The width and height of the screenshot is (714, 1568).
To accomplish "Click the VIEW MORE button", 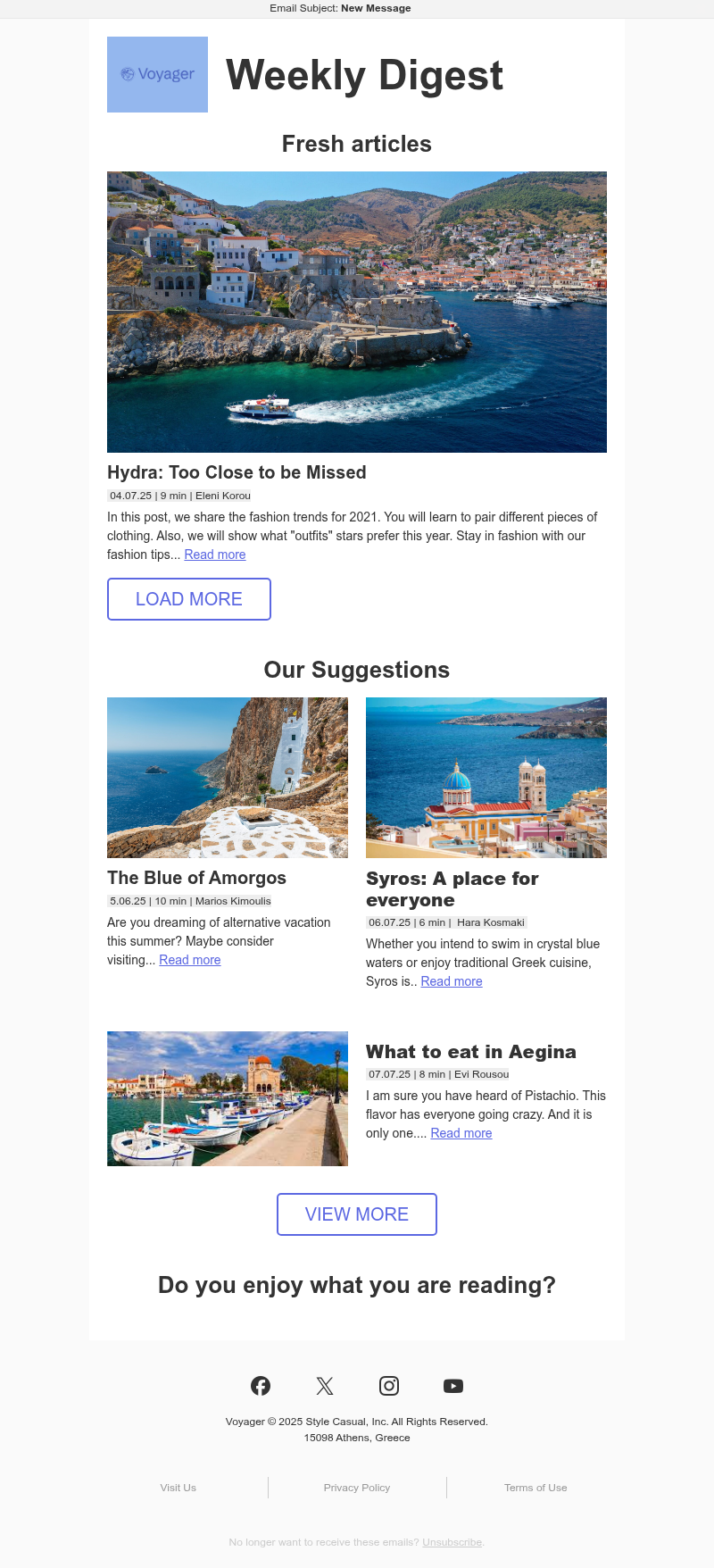I will click(x=357, y=1214).
